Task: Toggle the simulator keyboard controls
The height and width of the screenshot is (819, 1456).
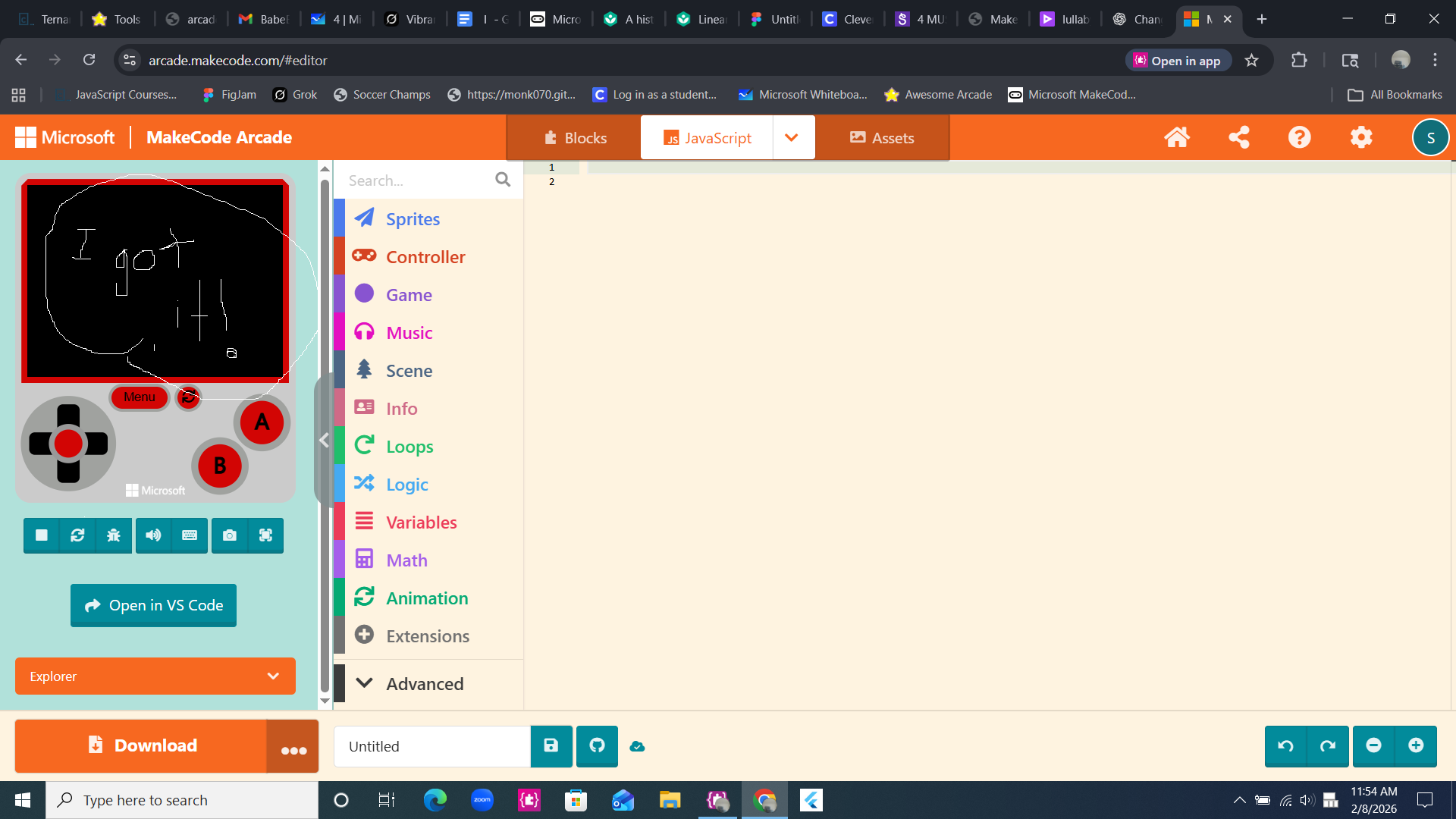Action: (x=190, y=535)
